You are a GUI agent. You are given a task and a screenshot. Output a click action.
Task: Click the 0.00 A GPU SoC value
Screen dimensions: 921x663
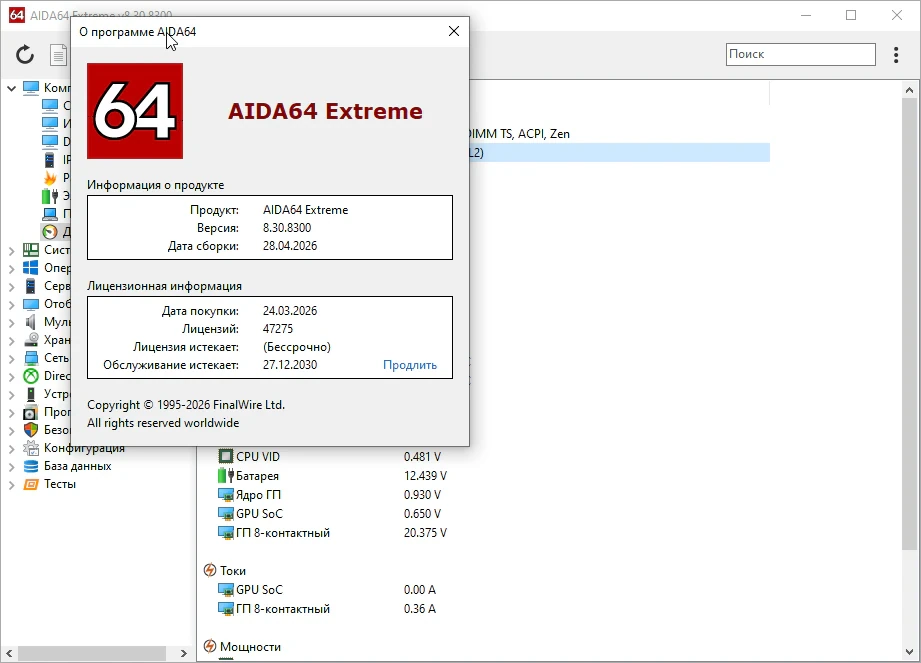(420, 590)
